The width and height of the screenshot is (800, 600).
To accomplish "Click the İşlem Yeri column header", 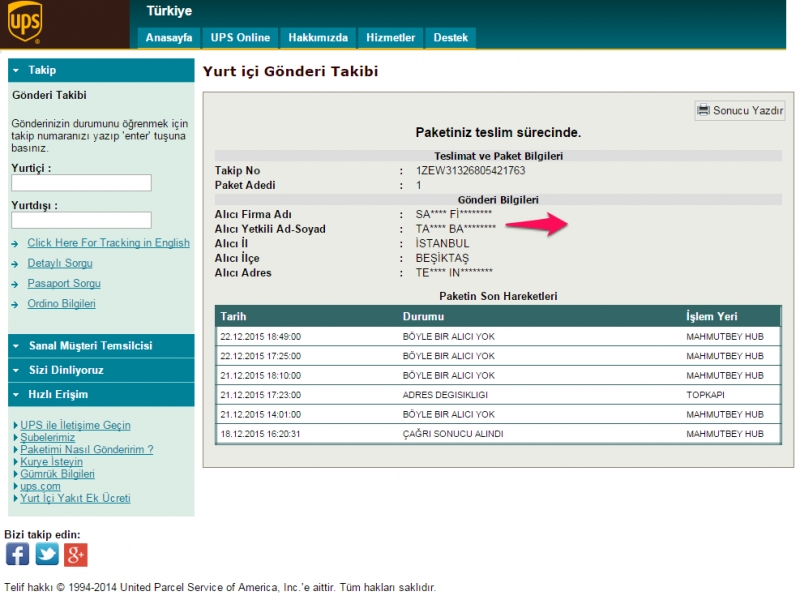I will point(711,316).
